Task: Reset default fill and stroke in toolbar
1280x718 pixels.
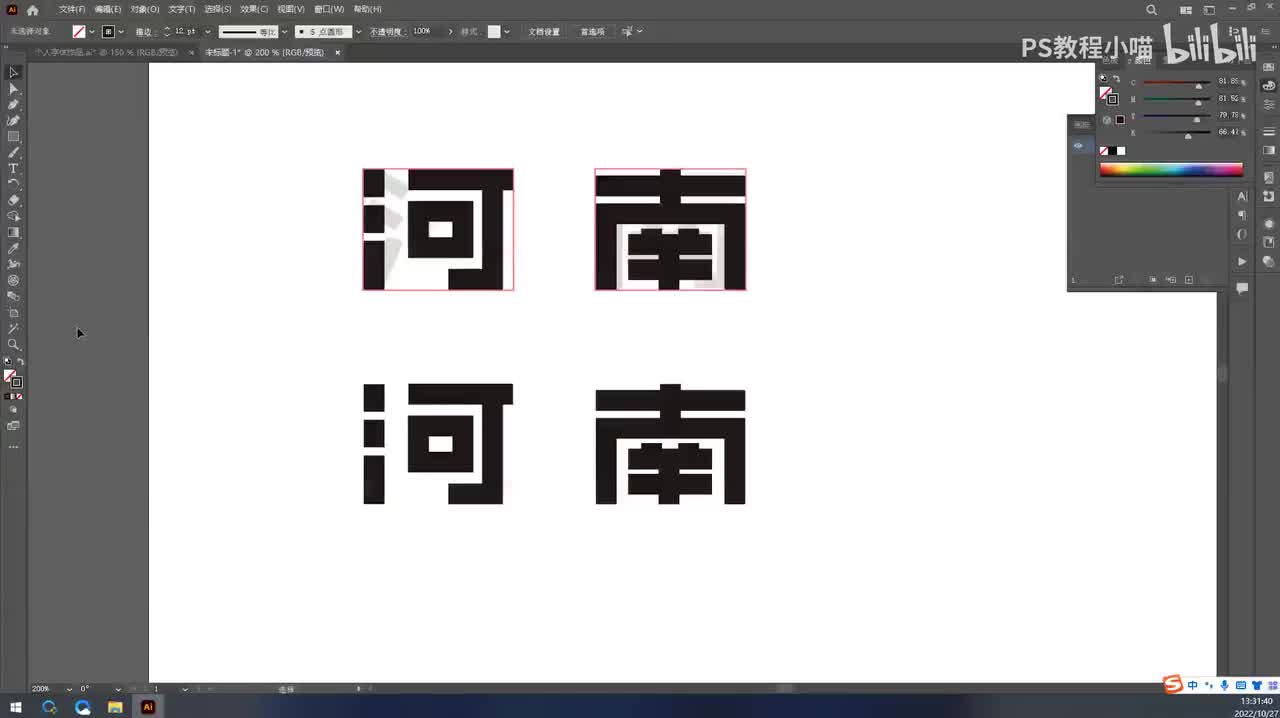Action: (7, 362)
